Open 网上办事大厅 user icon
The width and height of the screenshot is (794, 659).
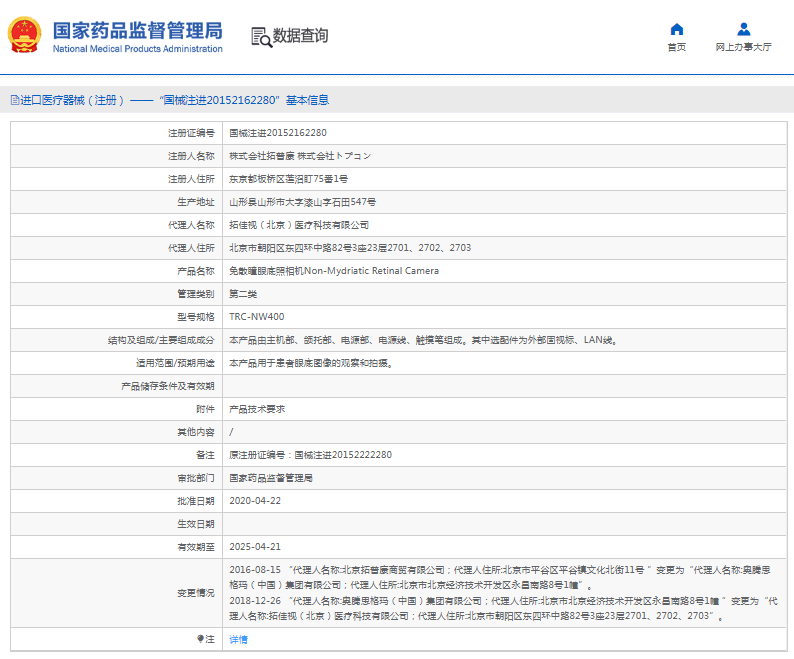point(743,29)
